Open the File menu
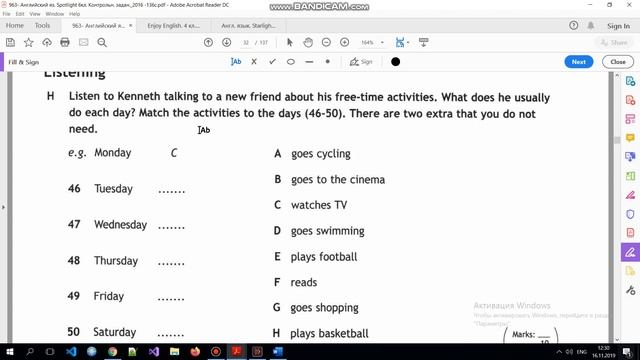Viewport: 640px width, 360px height. coord(7,14)
